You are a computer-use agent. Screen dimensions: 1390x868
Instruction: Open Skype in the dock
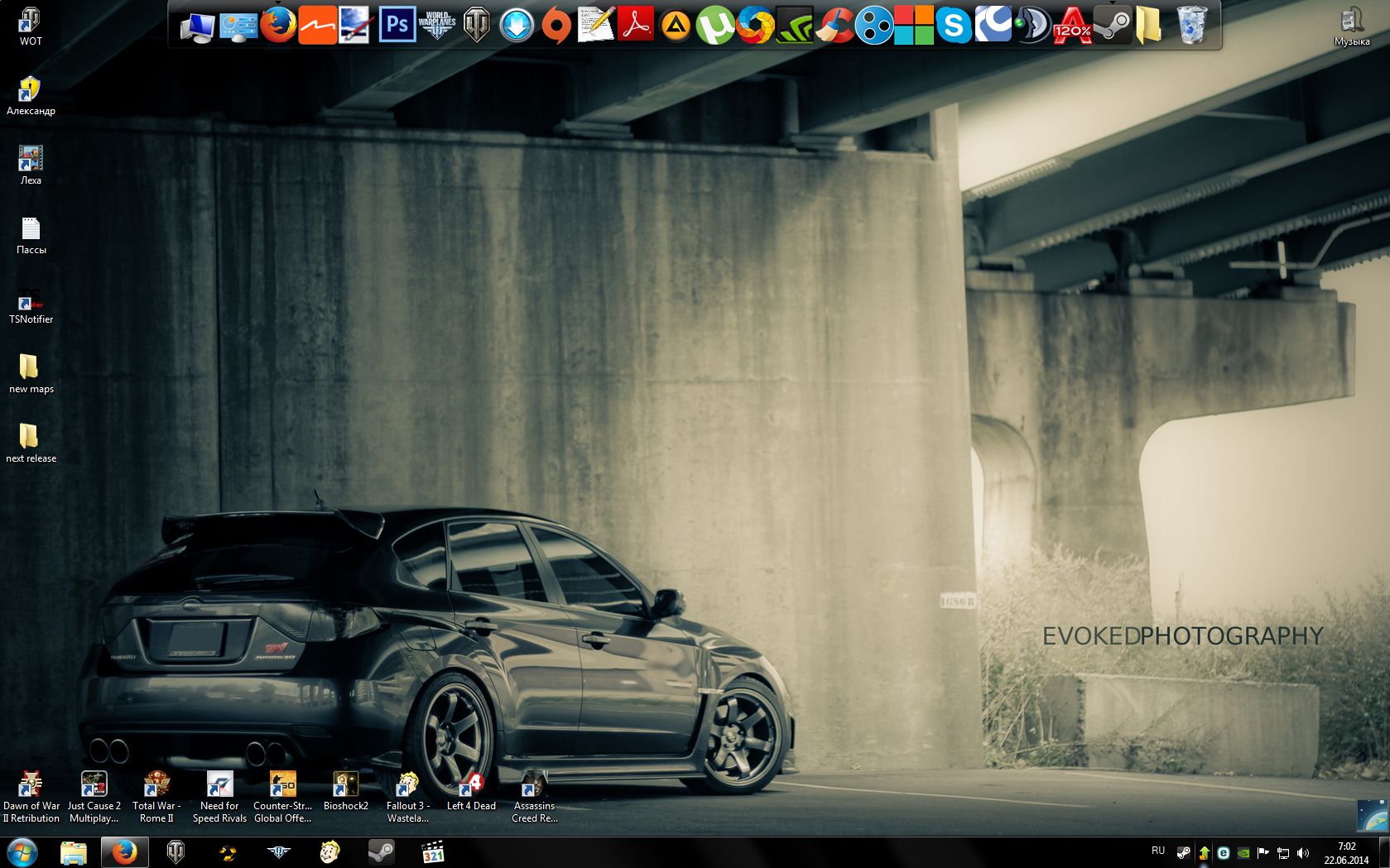point(954,26)
